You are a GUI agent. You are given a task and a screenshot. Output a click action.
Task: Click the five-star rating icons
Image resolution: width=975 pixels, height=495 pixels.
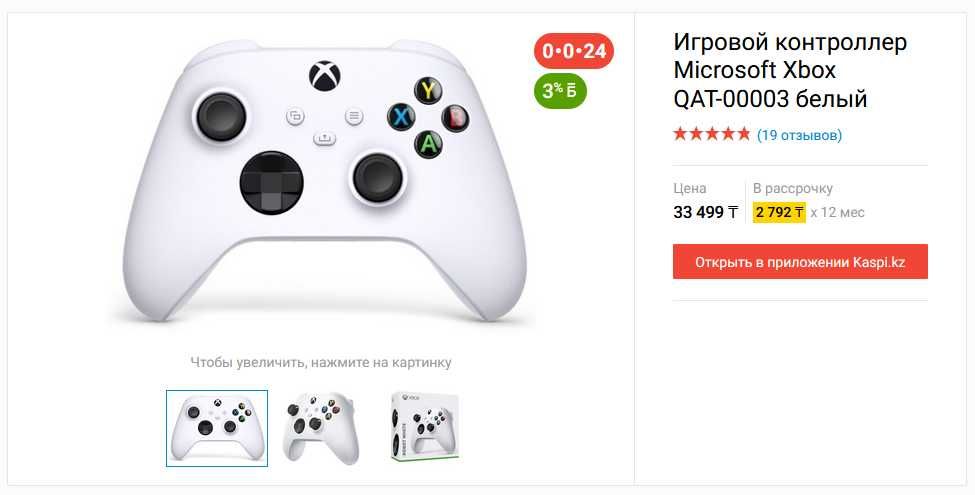(711, 134)
